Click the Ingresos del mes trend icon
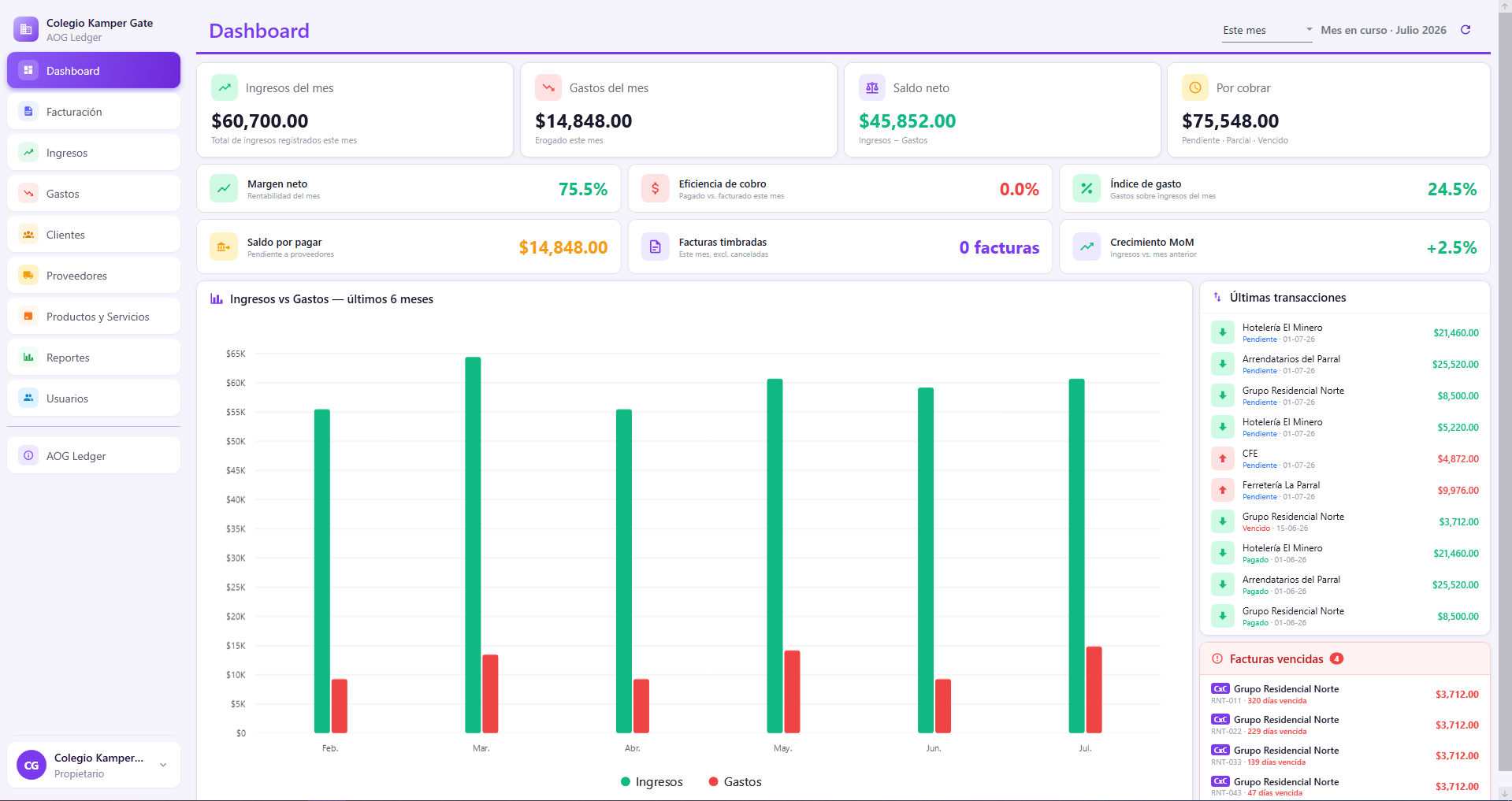Screen dimensions: 1512x801 coord(225,87)
